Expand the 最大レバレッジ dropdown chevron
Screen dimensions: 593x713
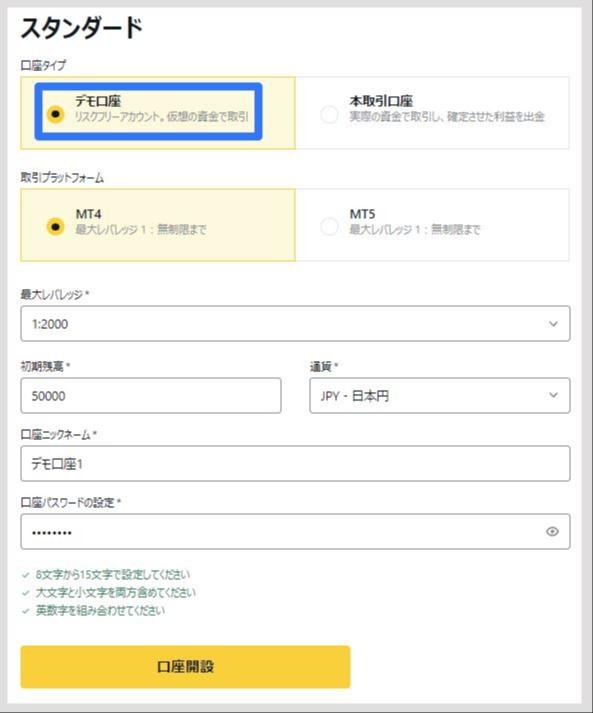tap(553, 324)
